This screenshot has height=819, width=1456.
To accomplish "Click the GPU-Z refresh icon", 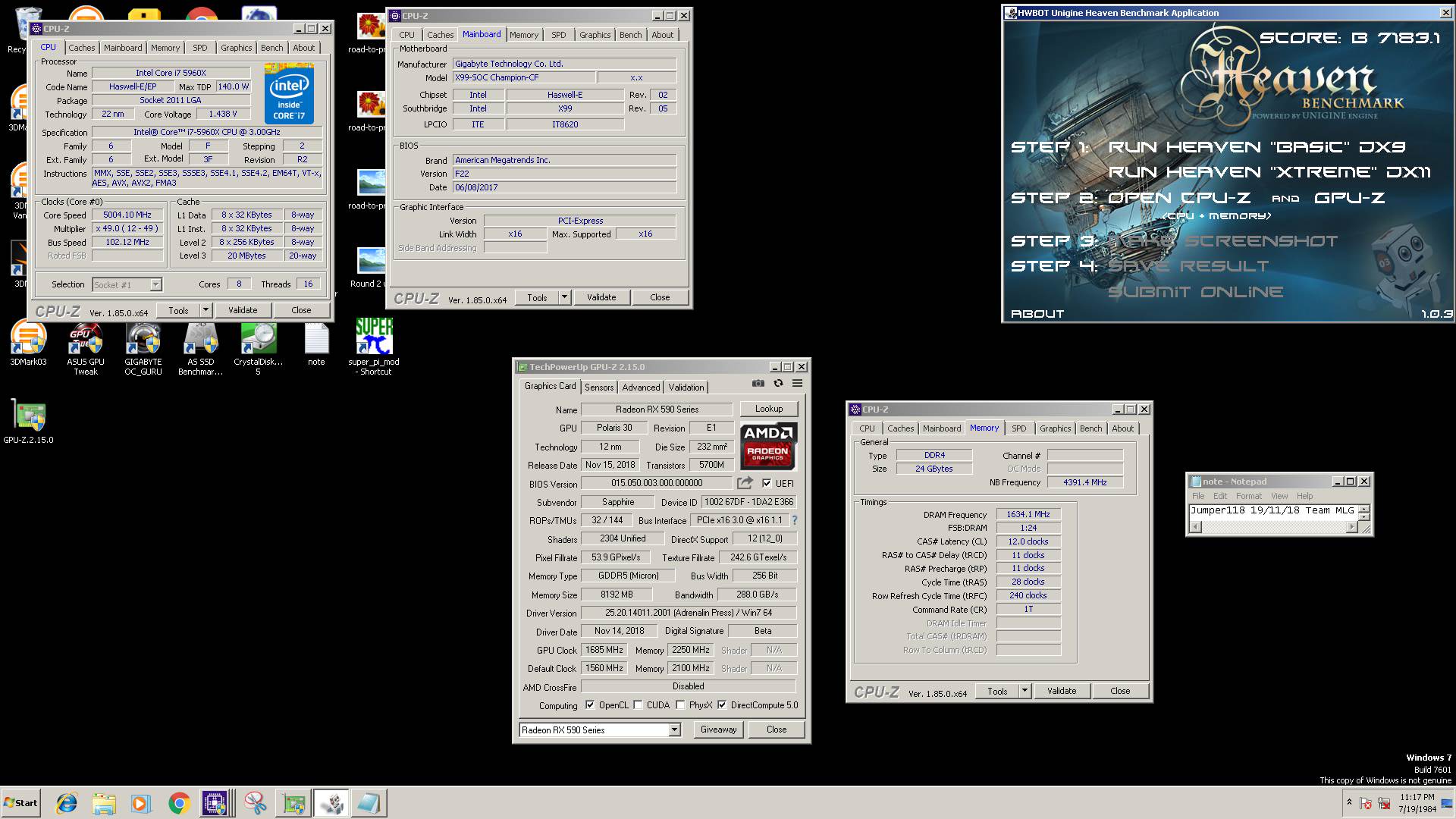I will [x=778, y=384].
